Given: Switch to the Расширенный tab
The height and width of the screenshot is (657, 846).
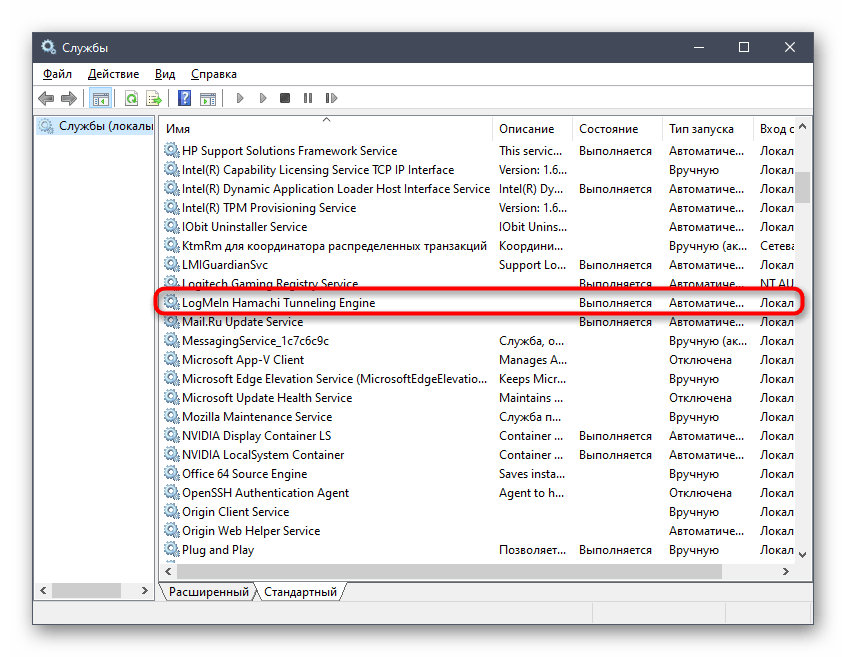Looking at the screenshot, I should 208,592.
